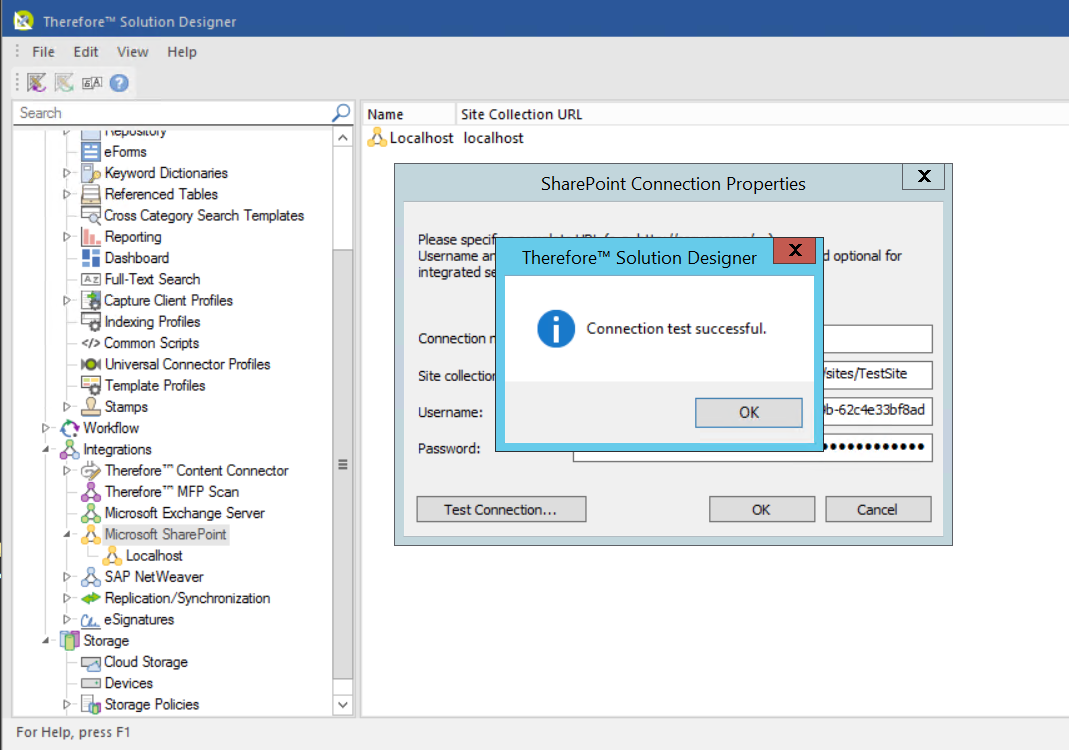The image size is (1069, 750).
Task: Select the Integrations icon
Action: 70,449
